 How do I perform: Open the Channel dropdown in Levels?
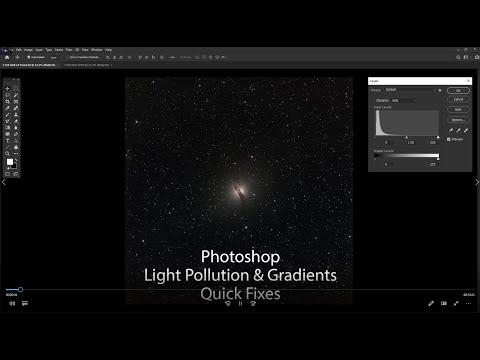[403, 100]
